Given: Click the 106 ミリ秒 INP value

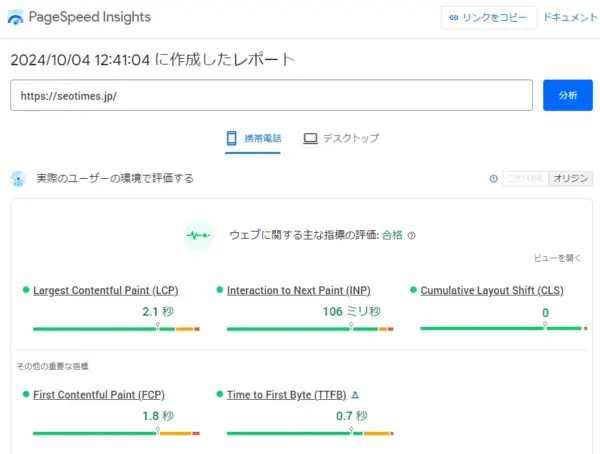Looking at the screenshot, I should [x=352, y=312].
